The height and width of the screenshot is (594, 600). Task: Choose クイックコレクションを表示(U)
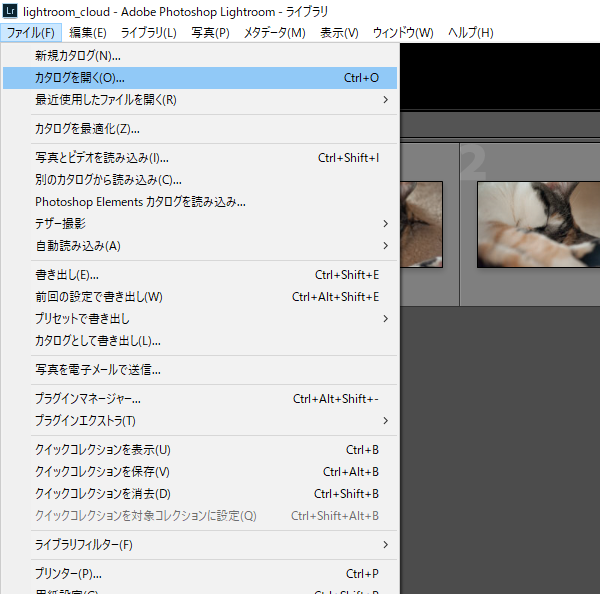(x=103, y=450)
